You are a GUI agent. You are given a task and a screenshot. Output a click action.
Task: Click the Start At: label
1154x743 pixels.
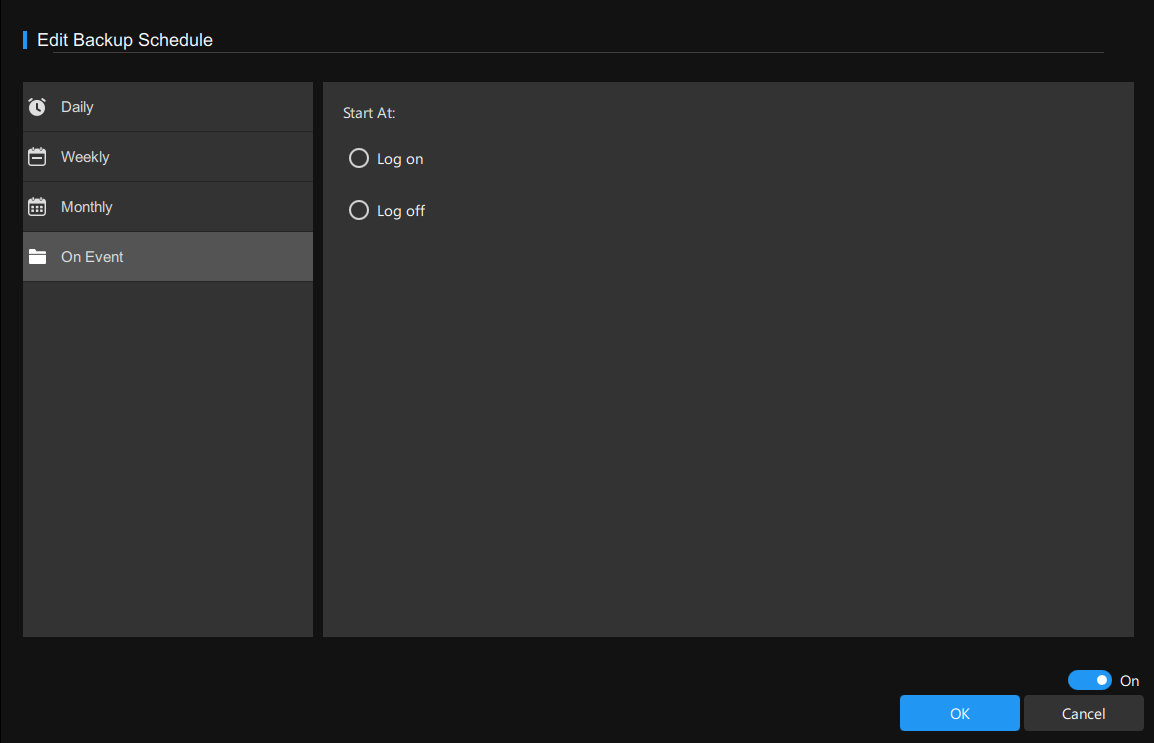point(369,113)
